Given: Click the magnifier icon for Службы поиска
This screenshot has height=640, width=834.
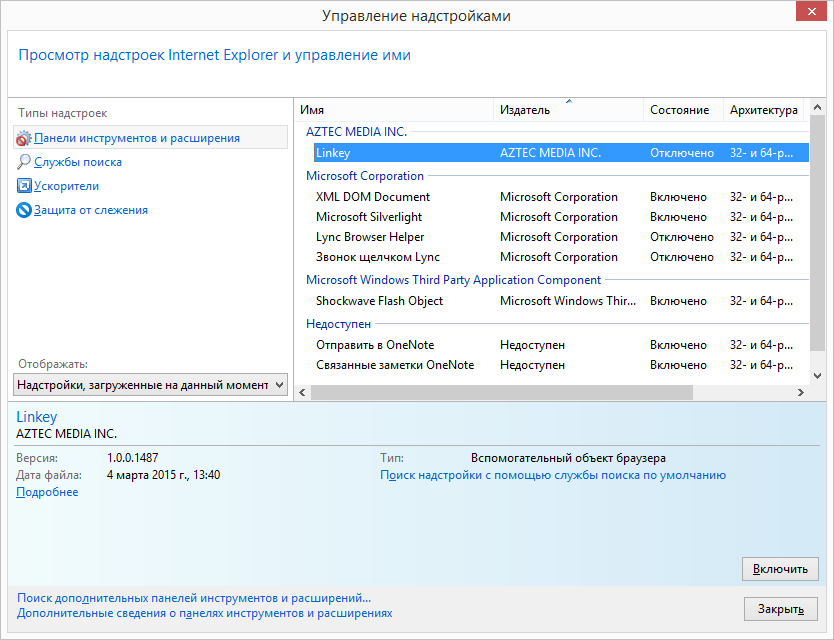Looking at the screenshot, I should point(23,162).
